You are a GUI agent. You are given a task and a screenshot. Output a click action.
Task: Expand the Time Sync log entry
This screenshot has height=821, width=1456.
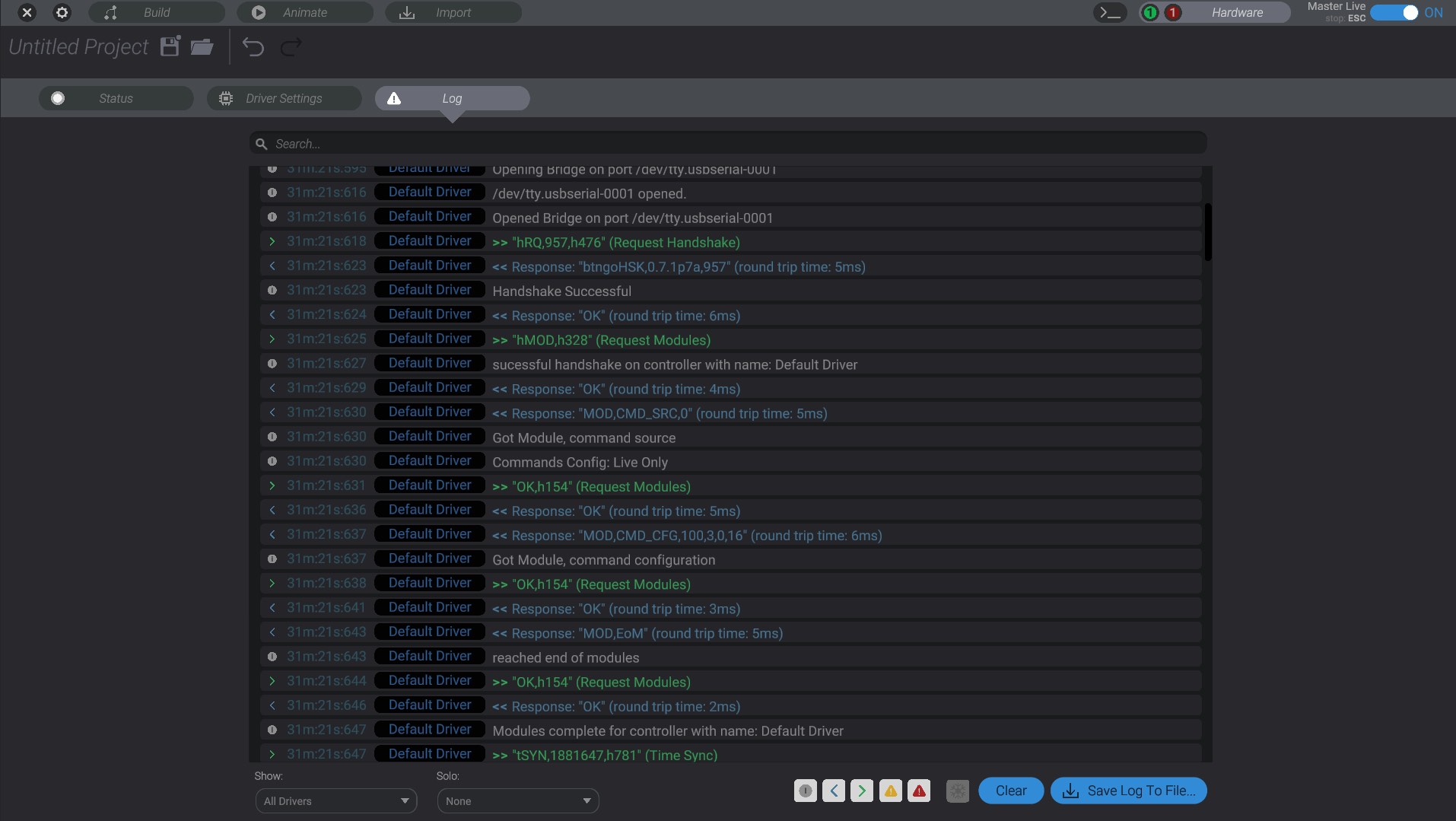[272, 754]
